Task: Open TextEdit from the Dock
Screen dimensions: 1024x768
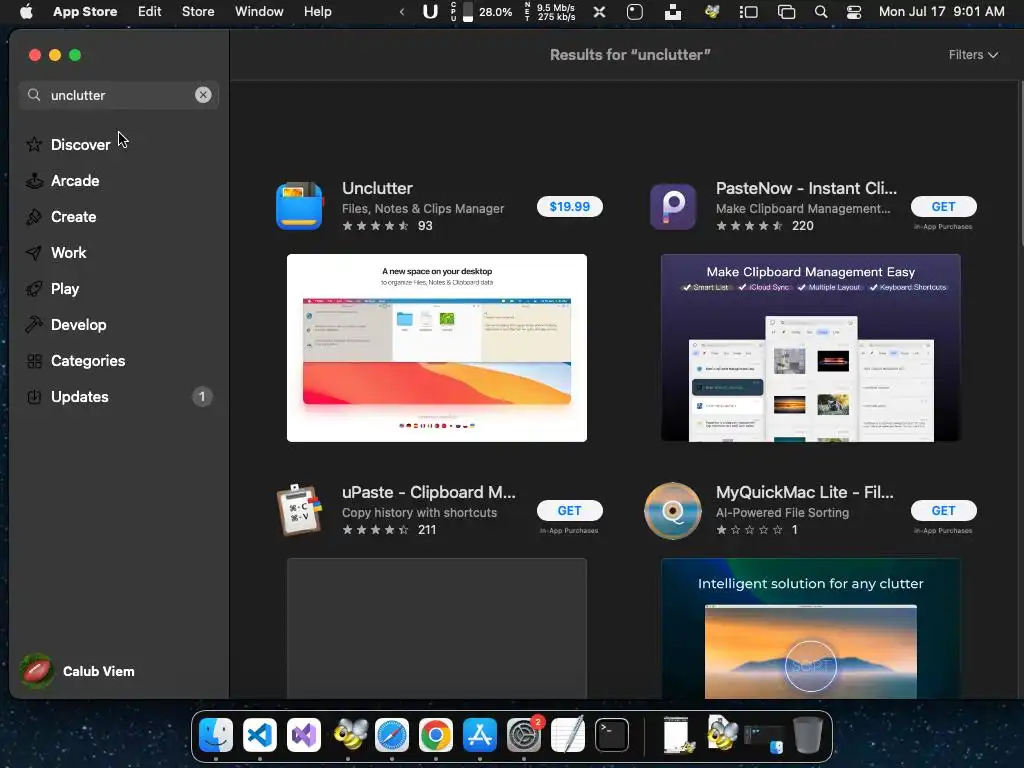Action: point(568,735)
